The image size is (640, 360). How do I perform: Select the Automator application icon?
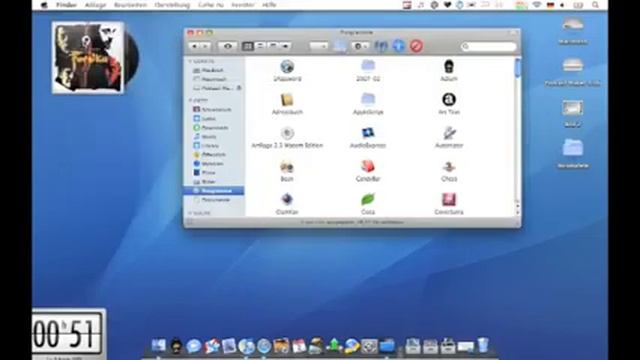coord(449,133)
